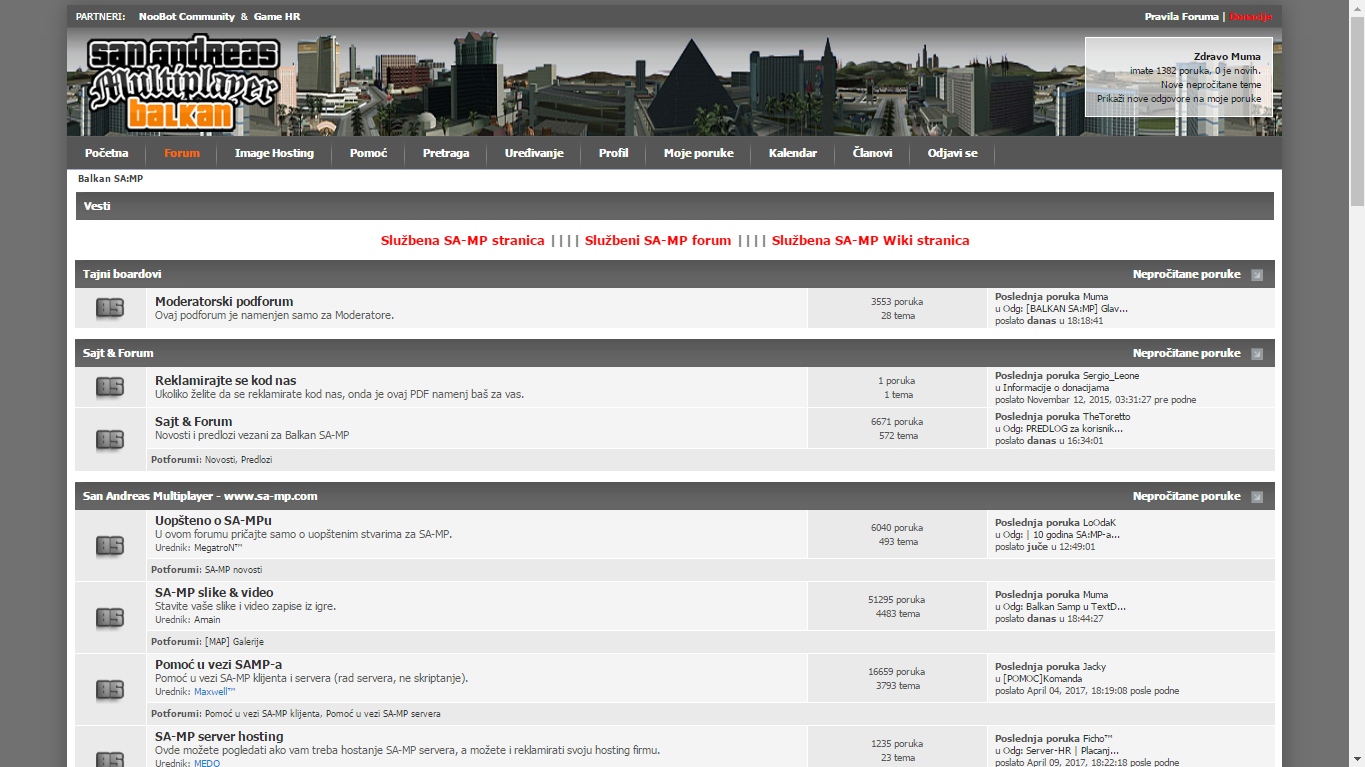Open last poster Jacky profile

point(1095,667)
